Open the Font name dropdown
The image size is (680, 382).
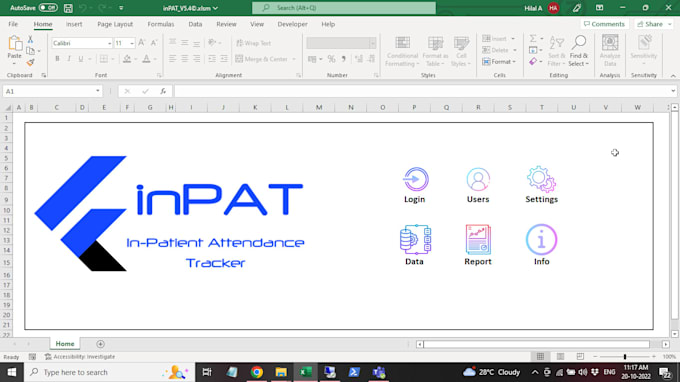point(109,43)
